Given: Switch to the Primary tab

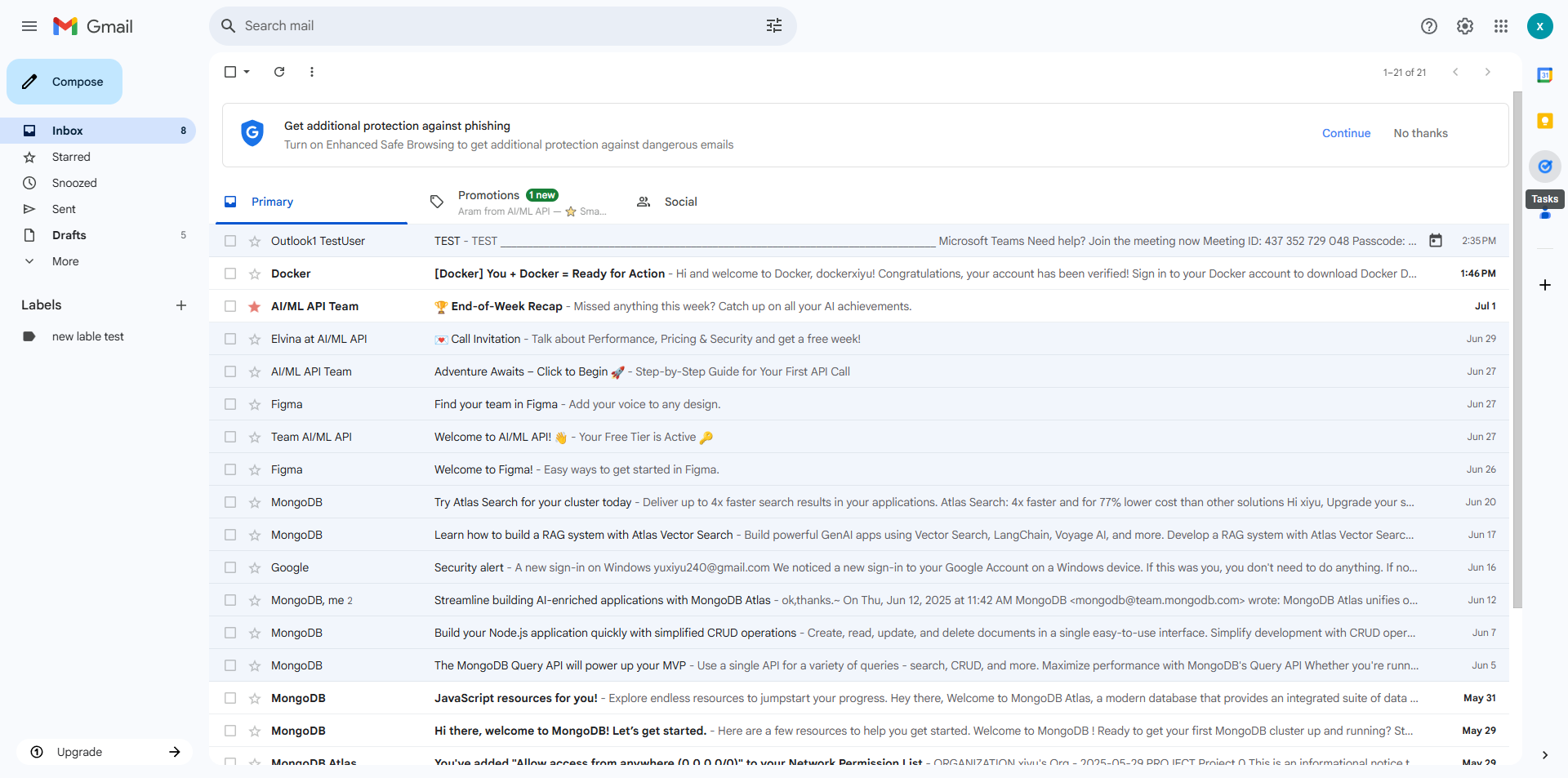Looking at the screenshot, I should tap(311, 202).
